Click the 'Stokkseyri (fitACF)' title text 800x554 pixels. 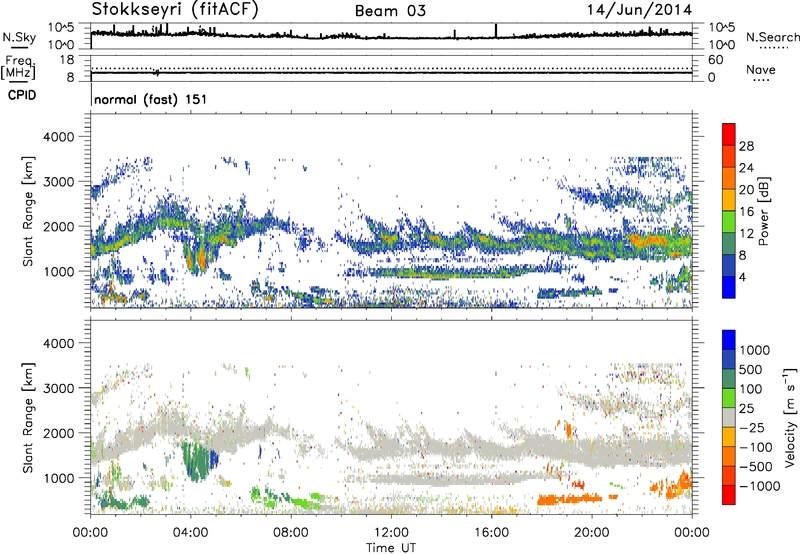tap(175, 10)
